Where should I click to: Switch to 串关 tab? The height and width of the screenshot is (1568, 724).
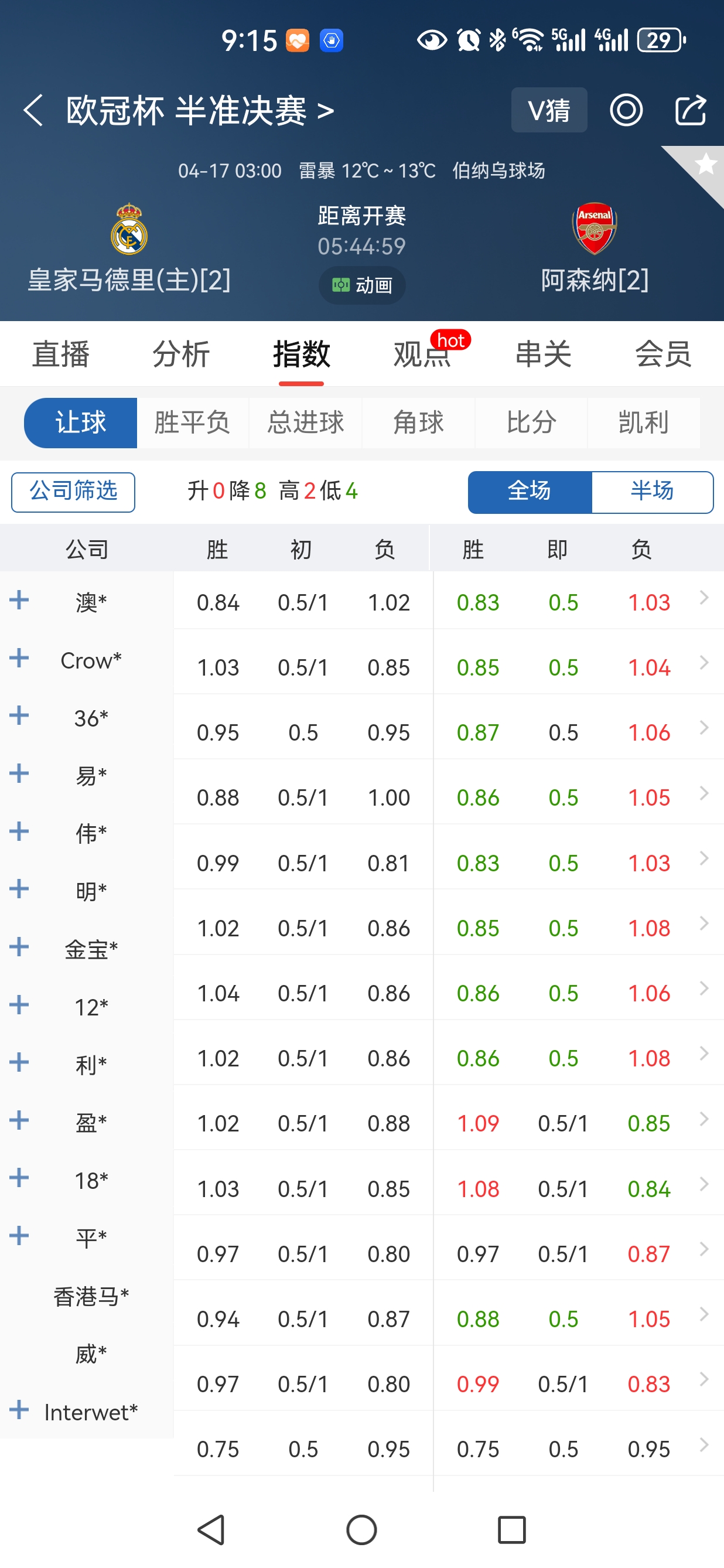(544, 354)
